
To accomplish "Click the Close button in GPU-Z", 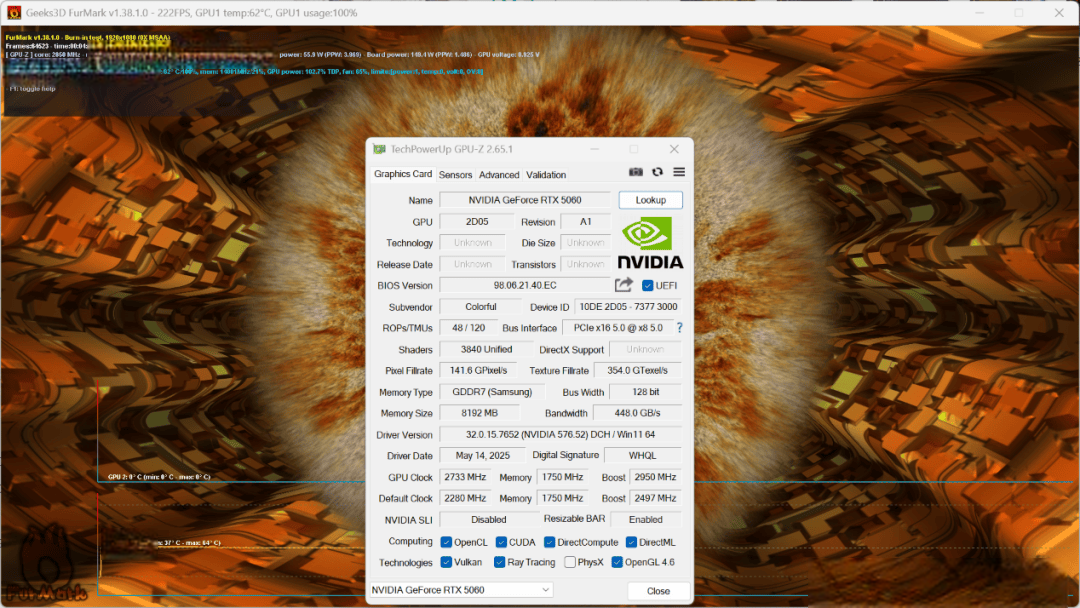I will [x=658, y=591].
